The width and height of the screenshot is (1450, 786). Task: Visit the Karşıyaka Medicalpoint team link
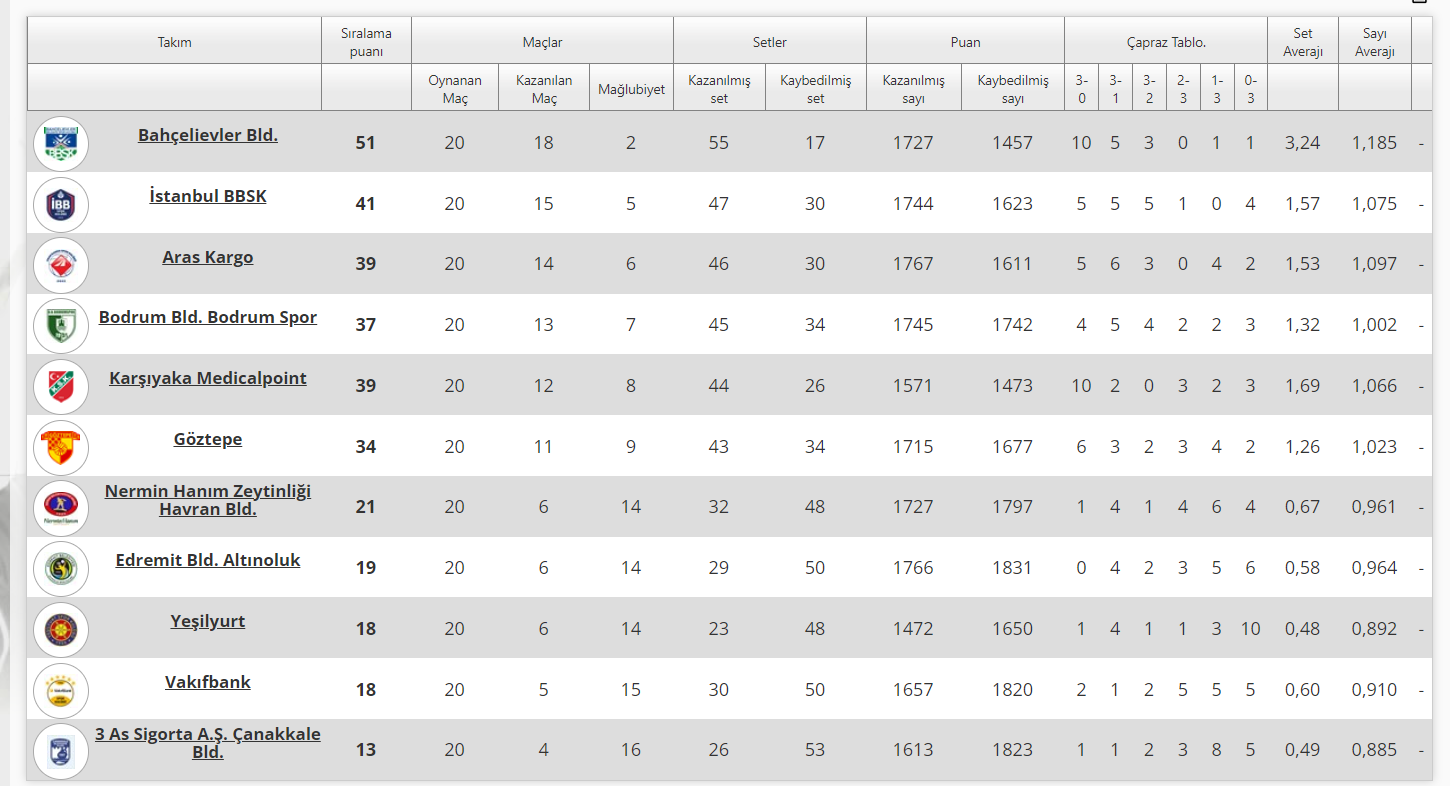click(x=208, y=378)
